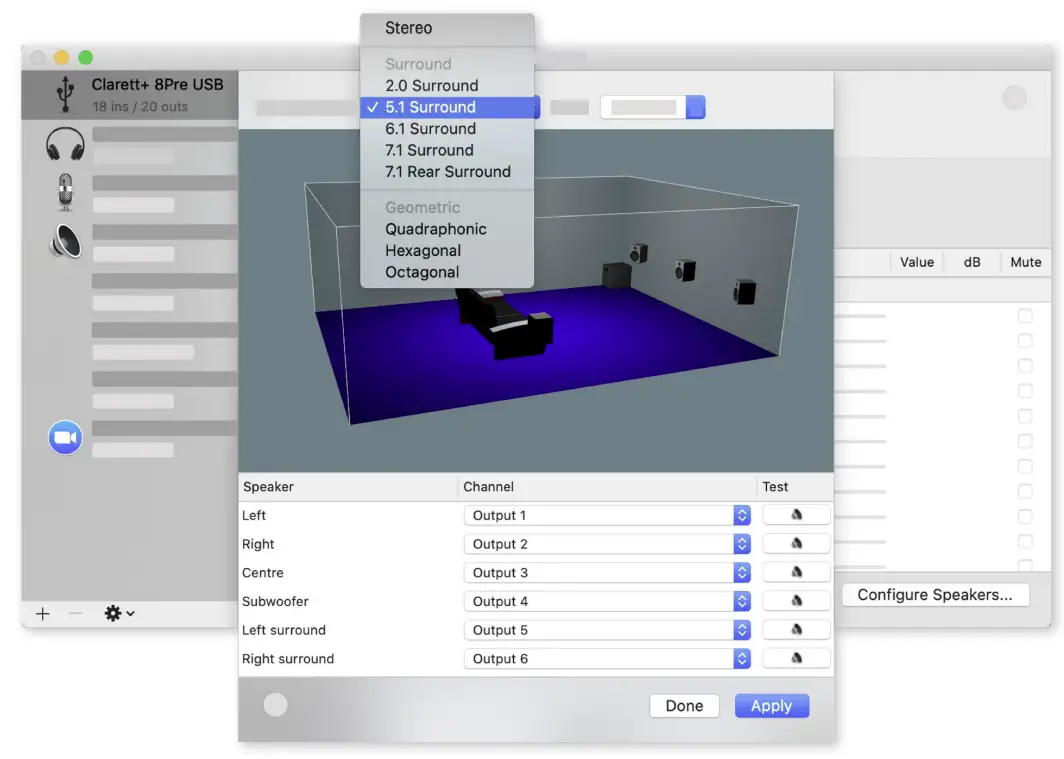Open the blurred popup next to configuration menu
Viewport: 1064px width, 759px height.
pos(653,107)
